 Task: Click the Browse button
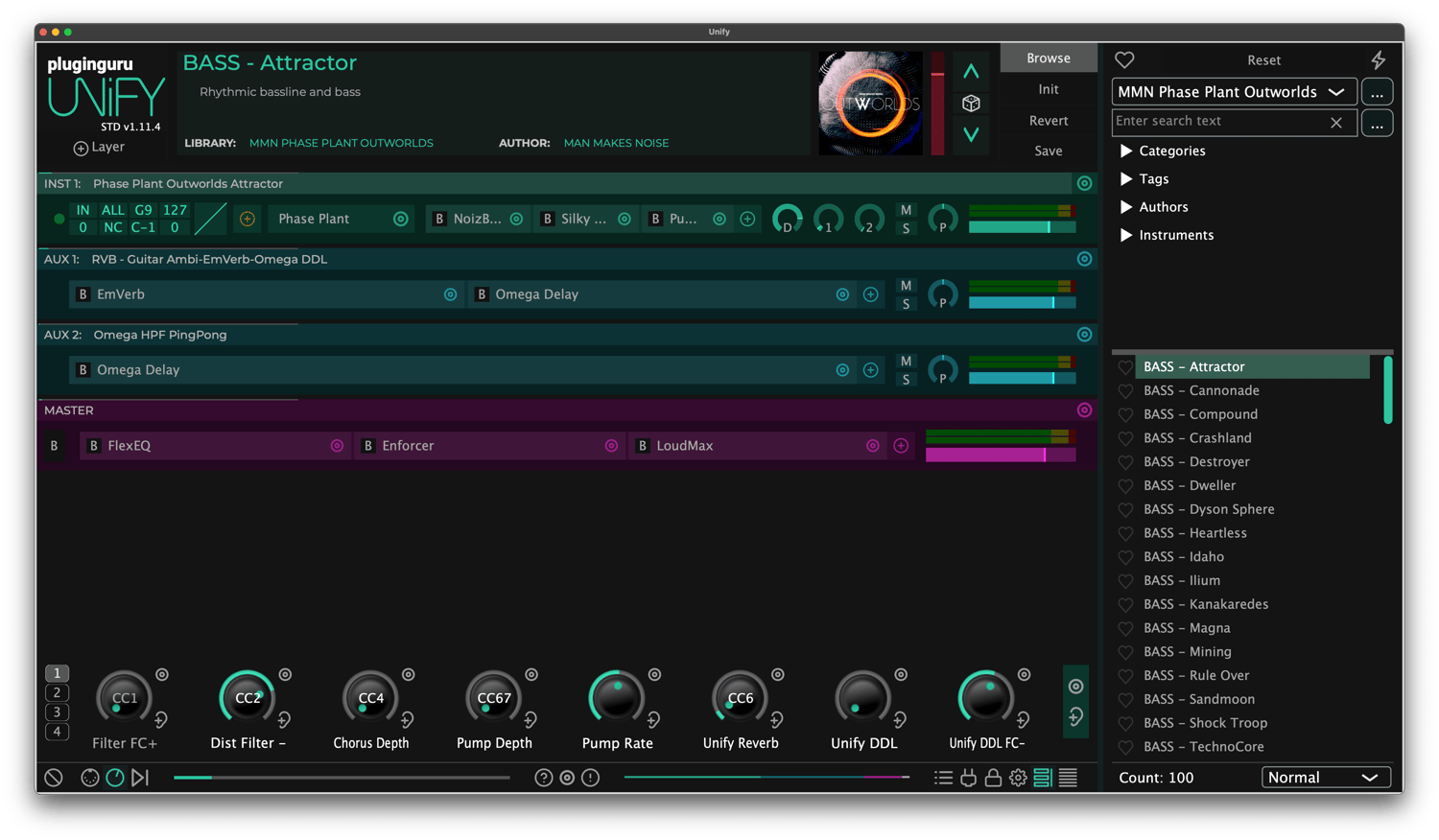[x=1049, y=58]
